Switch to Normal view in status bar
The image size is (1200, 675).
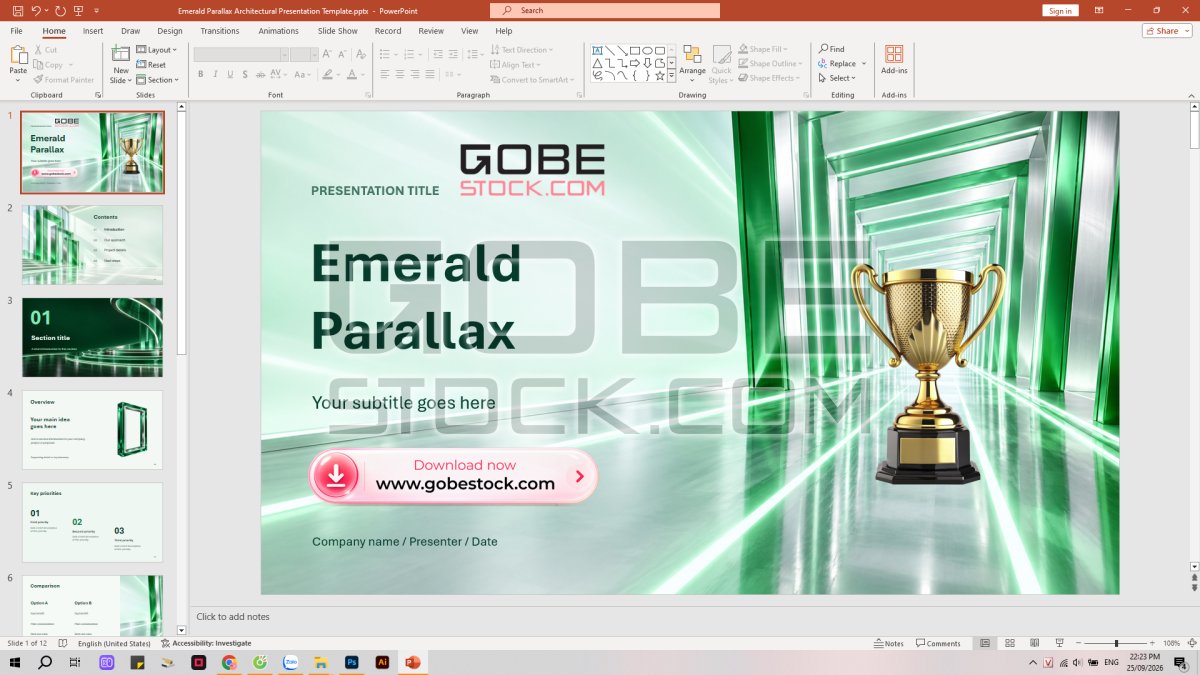click(985, 643)
